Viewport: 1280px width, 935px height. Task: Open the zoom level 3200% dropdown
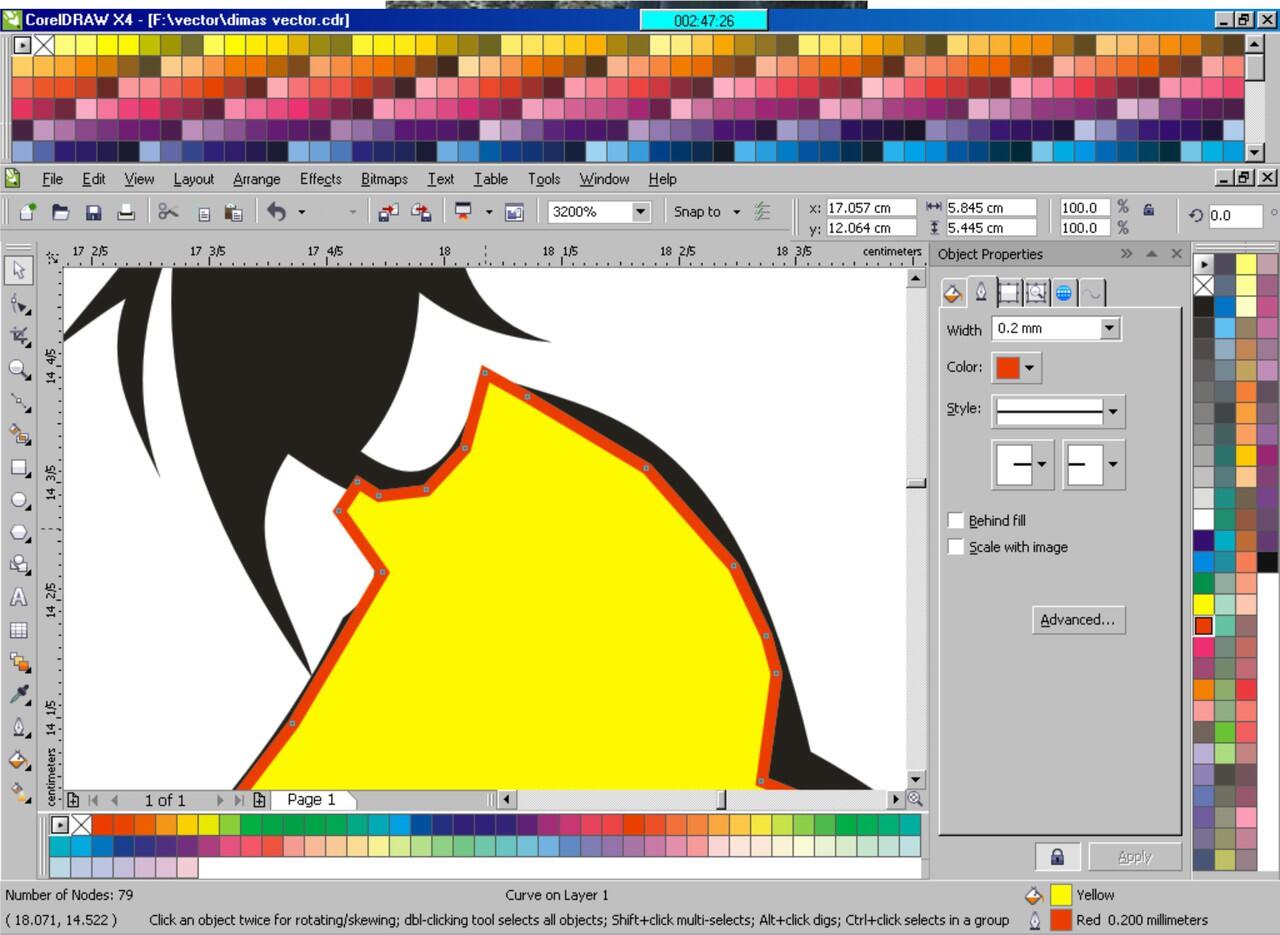(x=641, y=212)
